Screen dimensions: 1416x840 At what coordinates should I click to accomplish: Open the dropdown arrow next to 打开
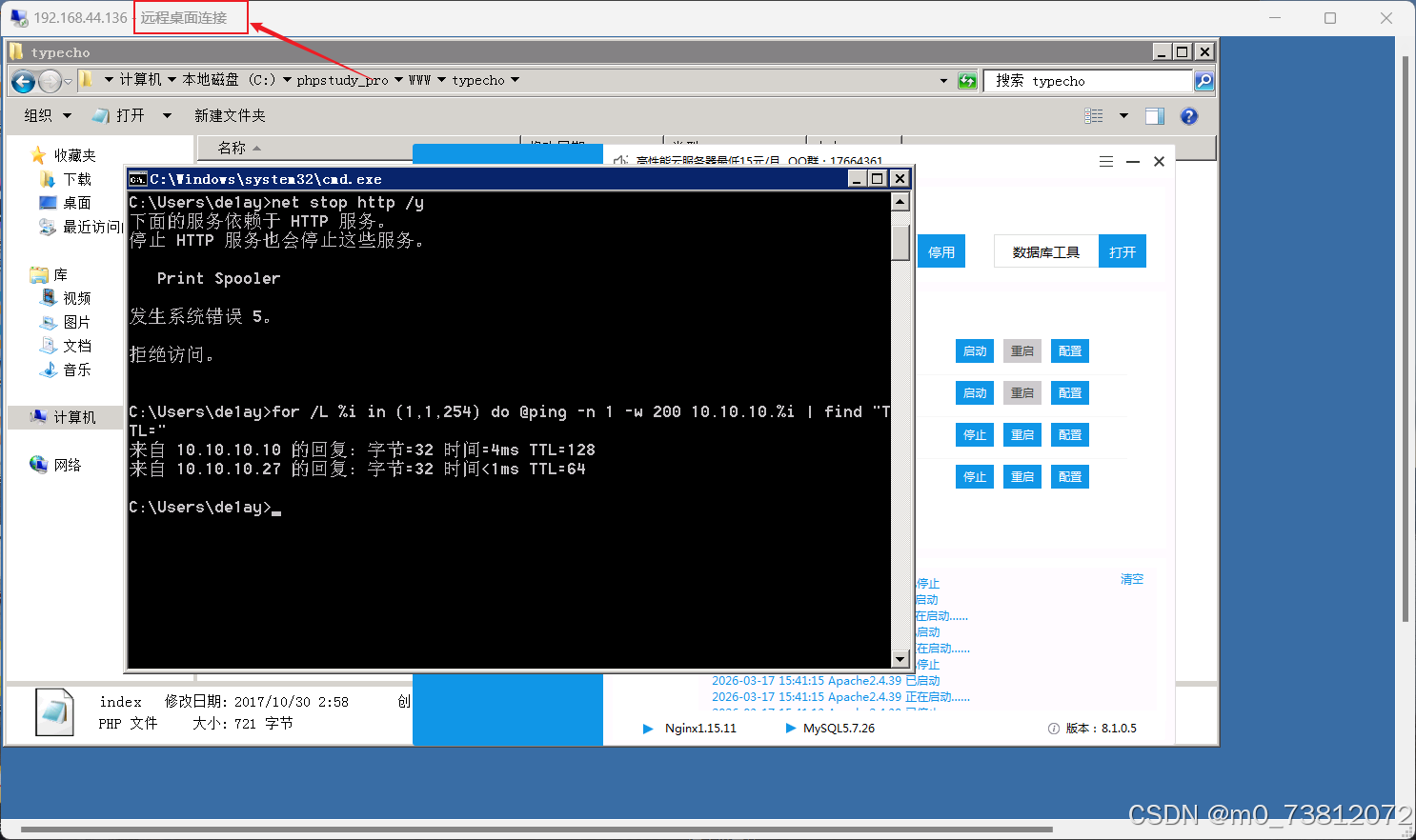(167, 116)
